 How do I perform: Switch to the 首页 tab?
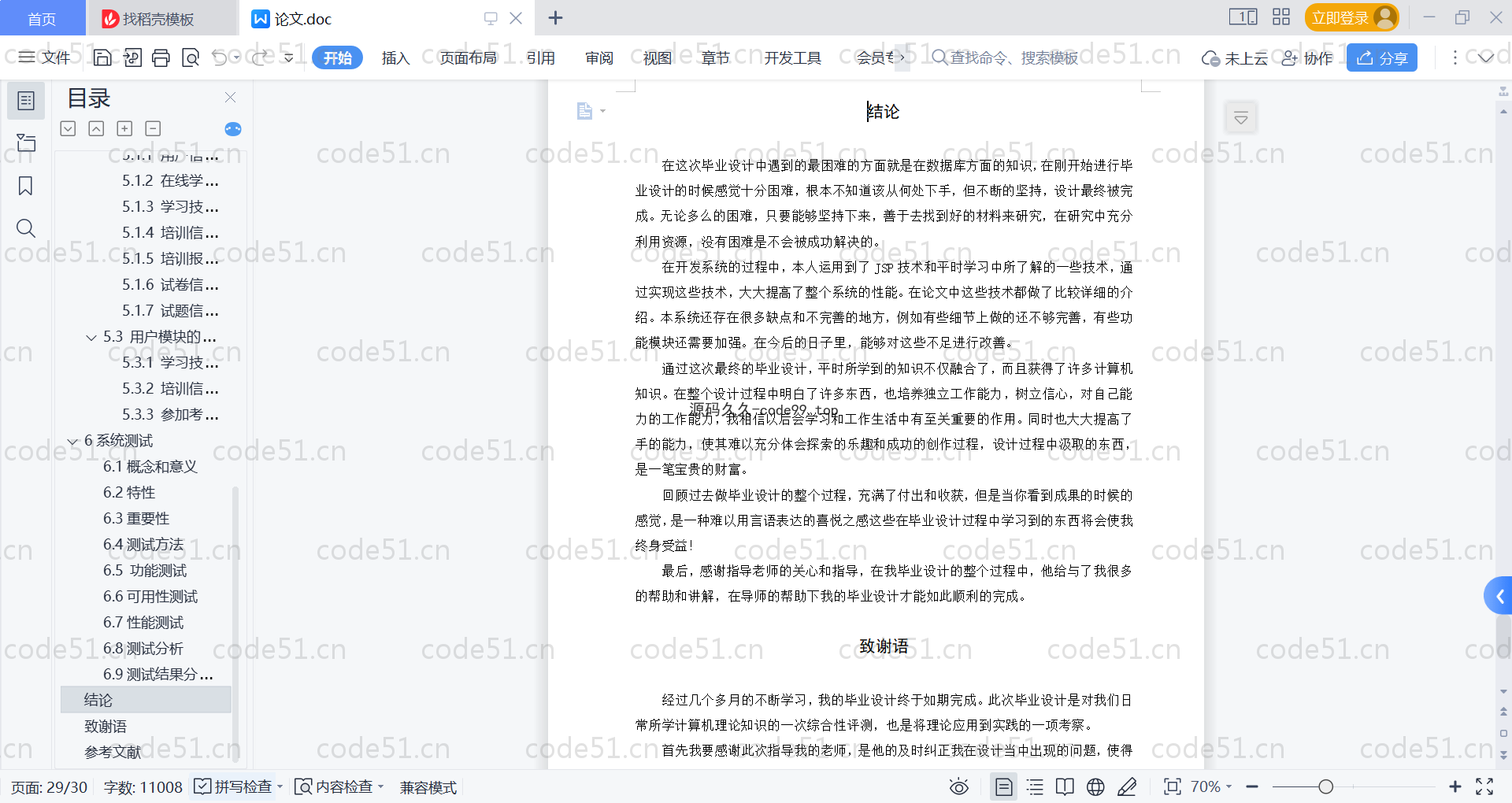(x=42, y=18)
